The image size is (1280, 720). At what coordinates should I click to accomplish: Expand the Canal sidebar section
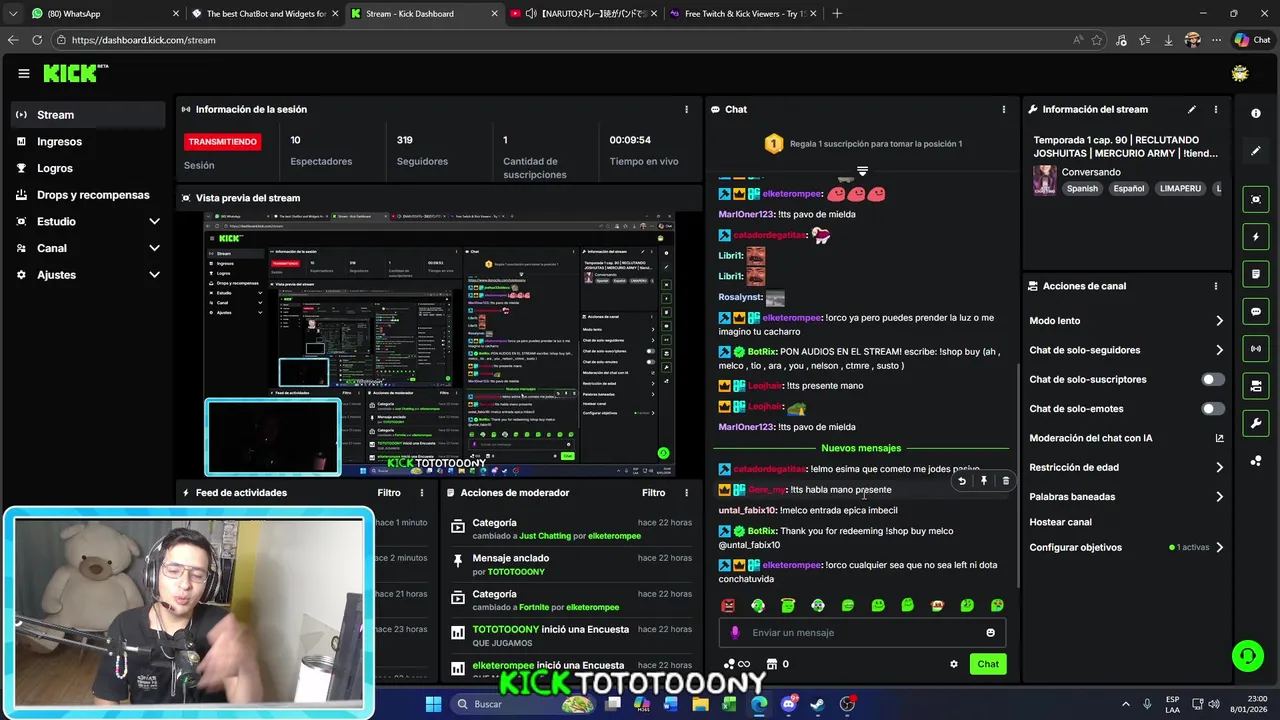tap(154, 248)
